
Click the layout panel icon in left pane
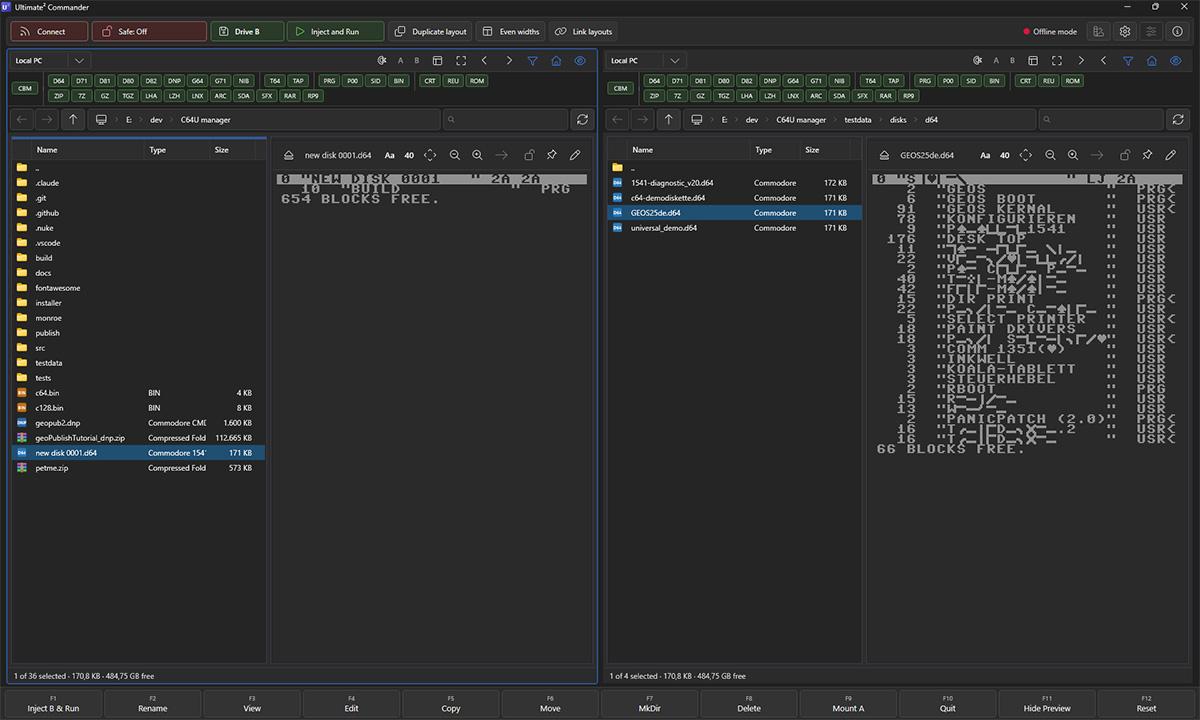click(437, 61)
